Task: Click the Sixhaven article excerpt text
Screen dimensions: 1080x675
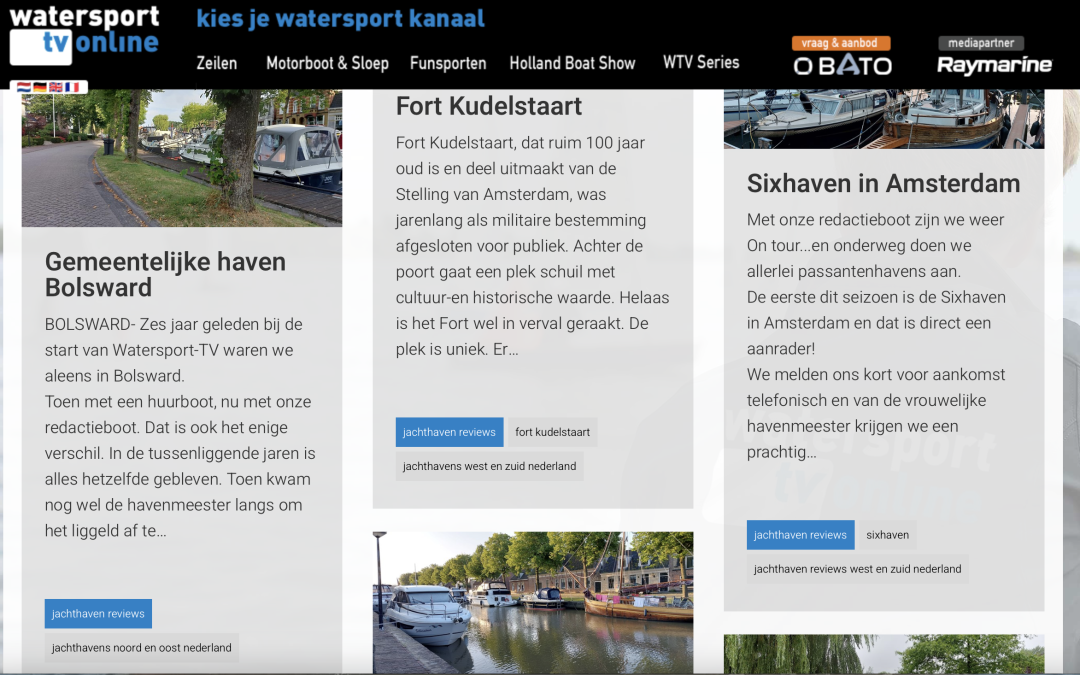Action: tap(876, 335)
